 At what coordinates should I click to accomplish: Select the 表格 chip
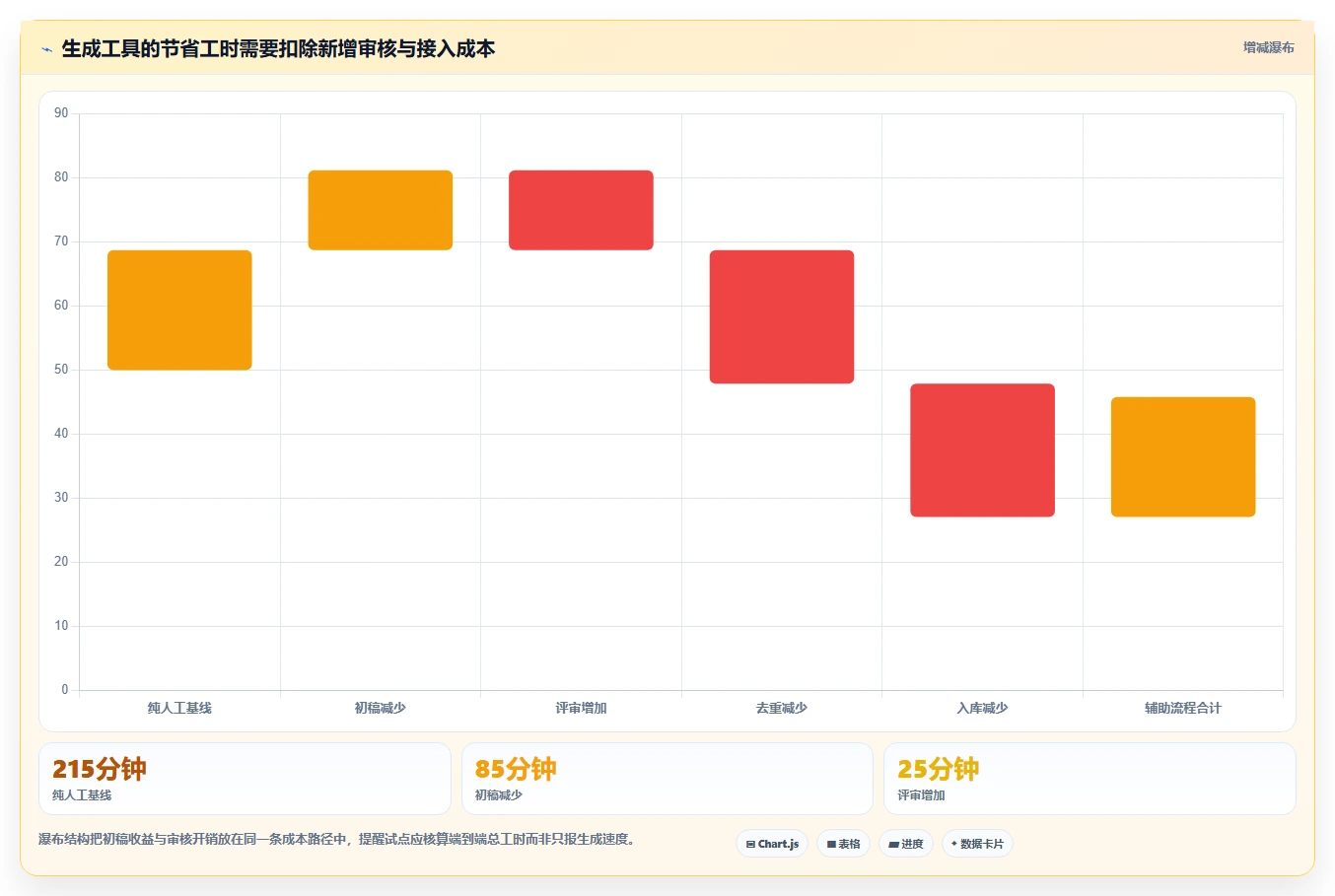pyautogui.click(x=843, y=844)
